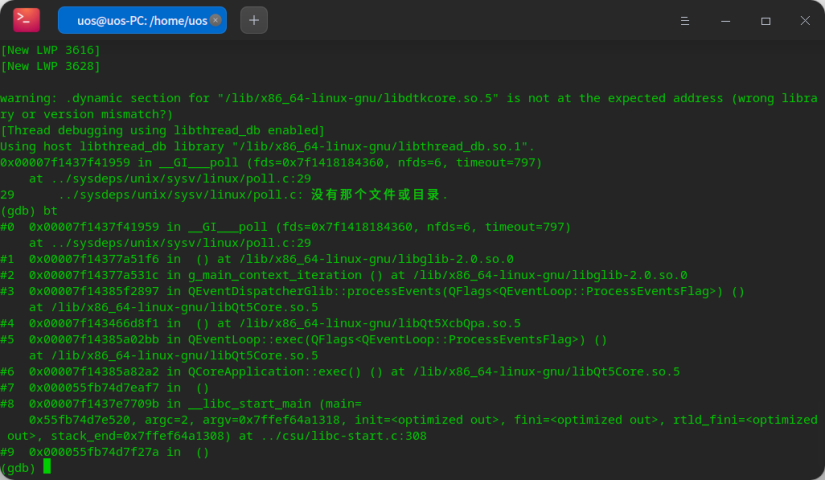Select the uos@uos-PC: /home/uos tab

(x=140, y=20)
